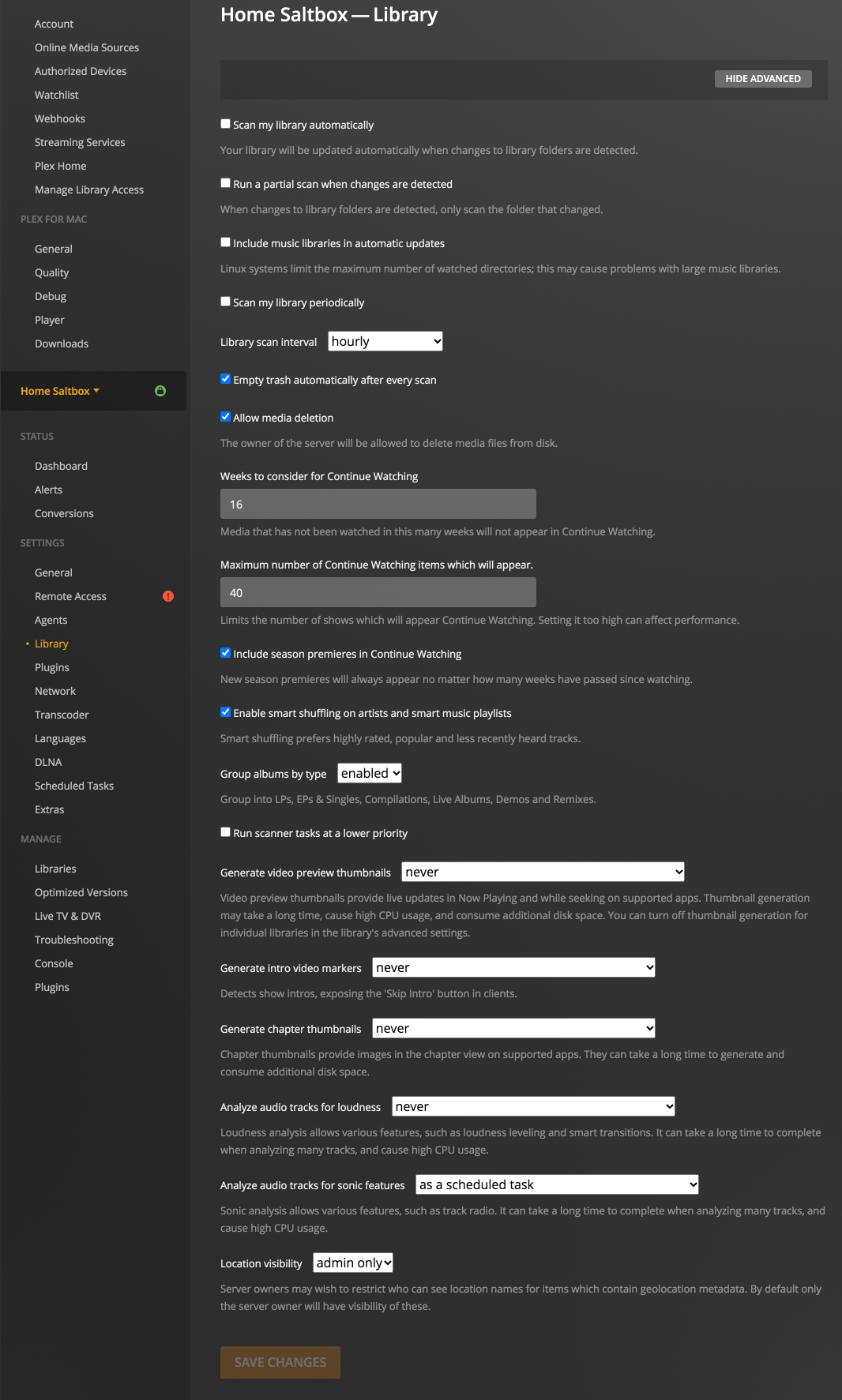Open the Group albums by type dropdown

(370, 773)
